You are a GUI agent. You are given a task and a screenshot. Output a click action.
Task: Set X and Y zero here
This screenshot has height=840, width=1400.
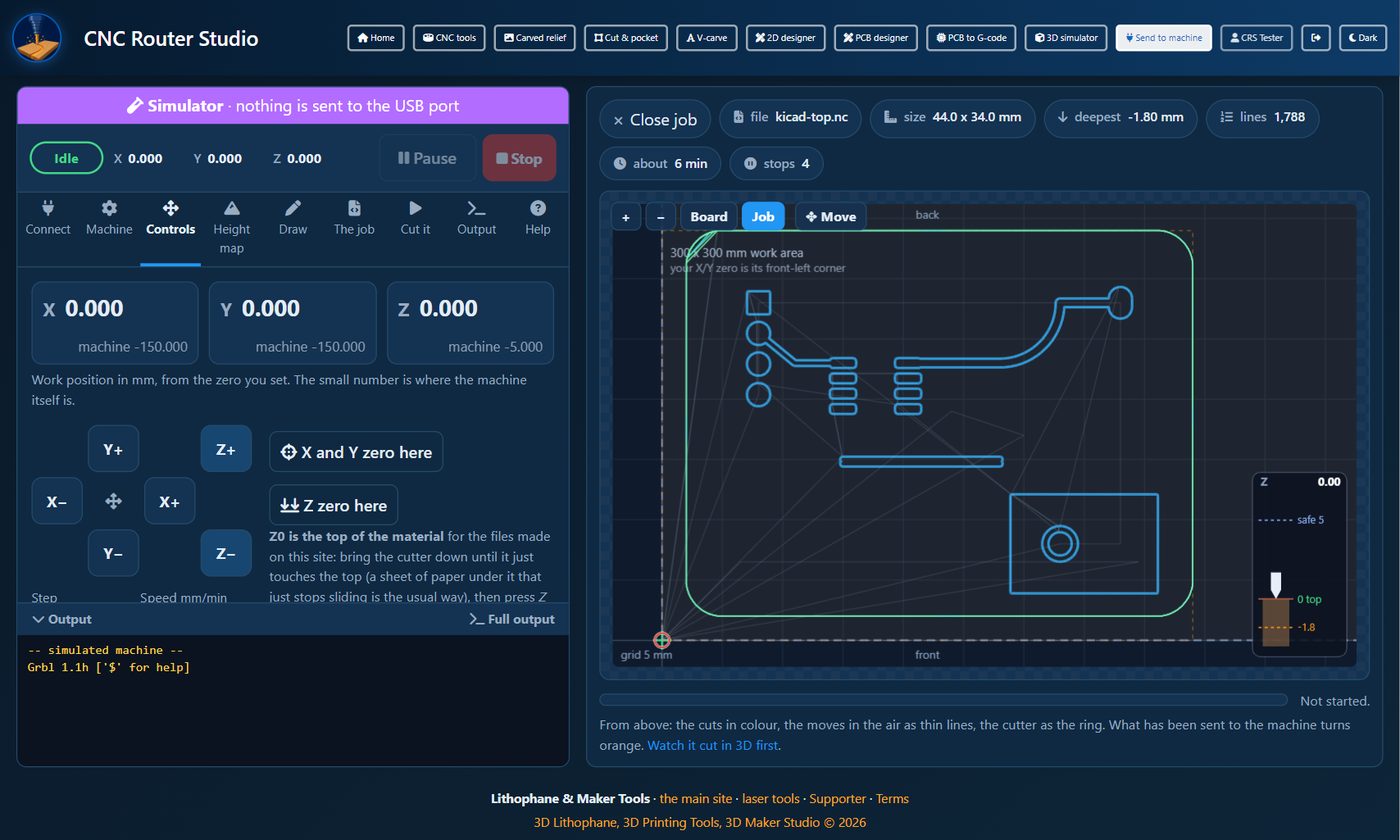pos(356,452)
